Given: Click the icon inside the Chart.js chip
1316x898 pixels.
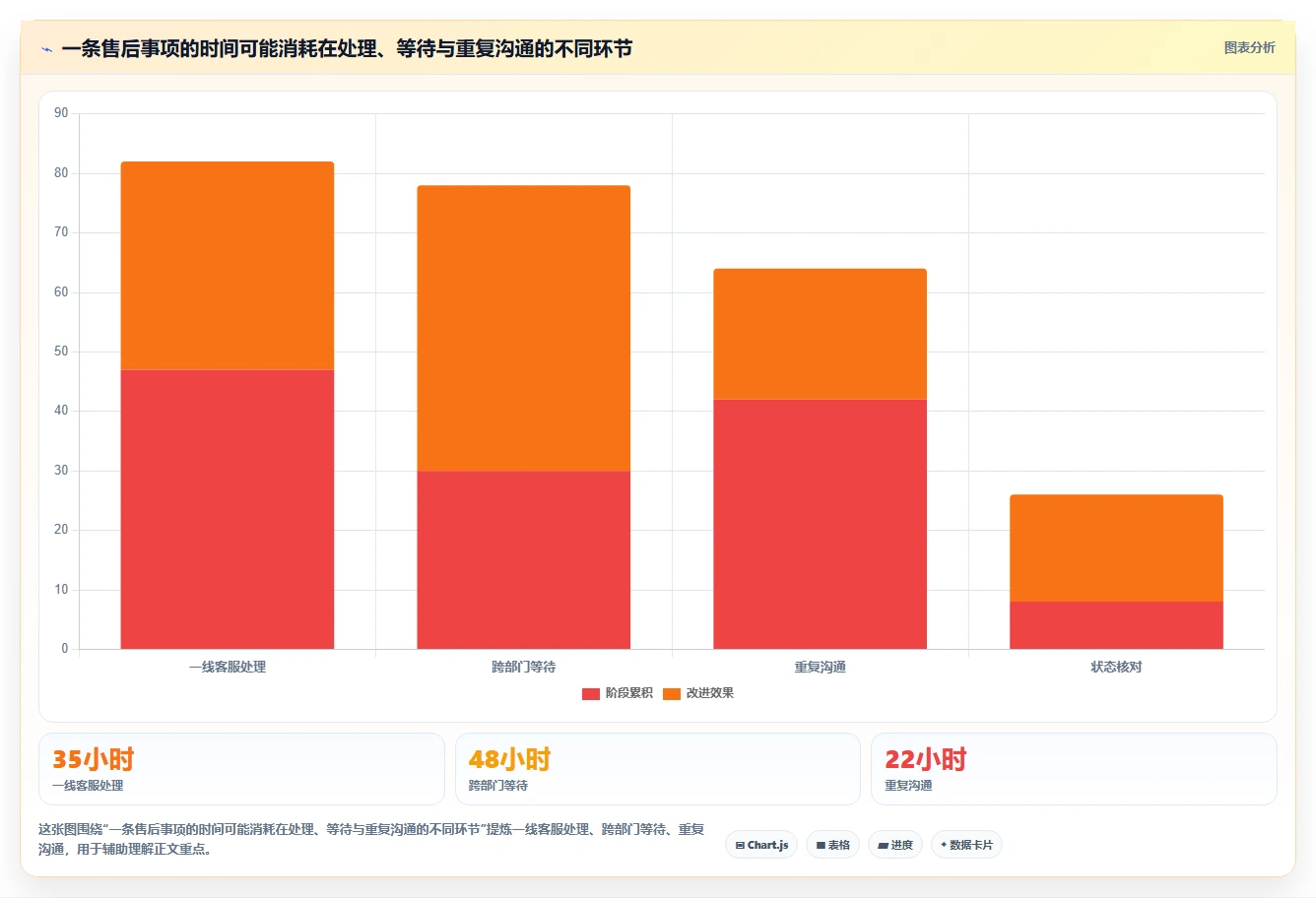Looking at the screenshot, I should (740, 845).
